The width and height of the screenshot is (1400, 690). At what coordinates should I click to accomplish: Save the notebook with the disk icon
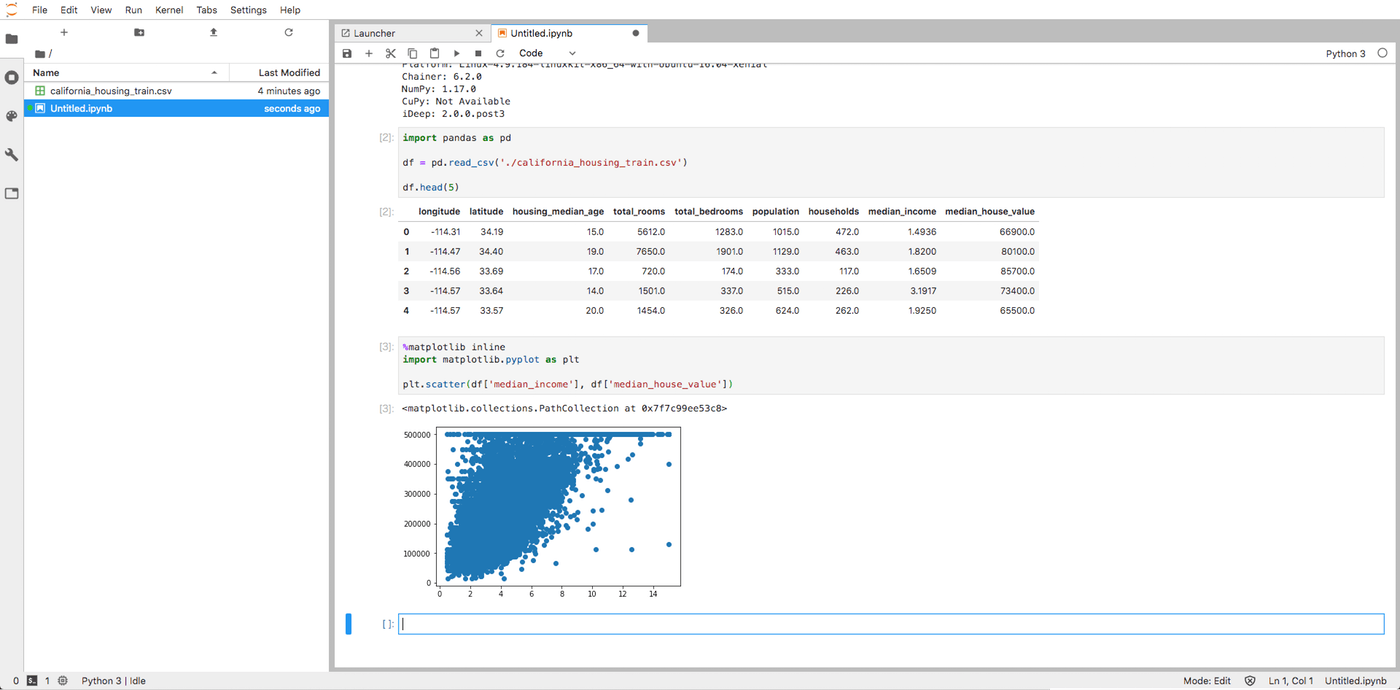coord(347,53)
